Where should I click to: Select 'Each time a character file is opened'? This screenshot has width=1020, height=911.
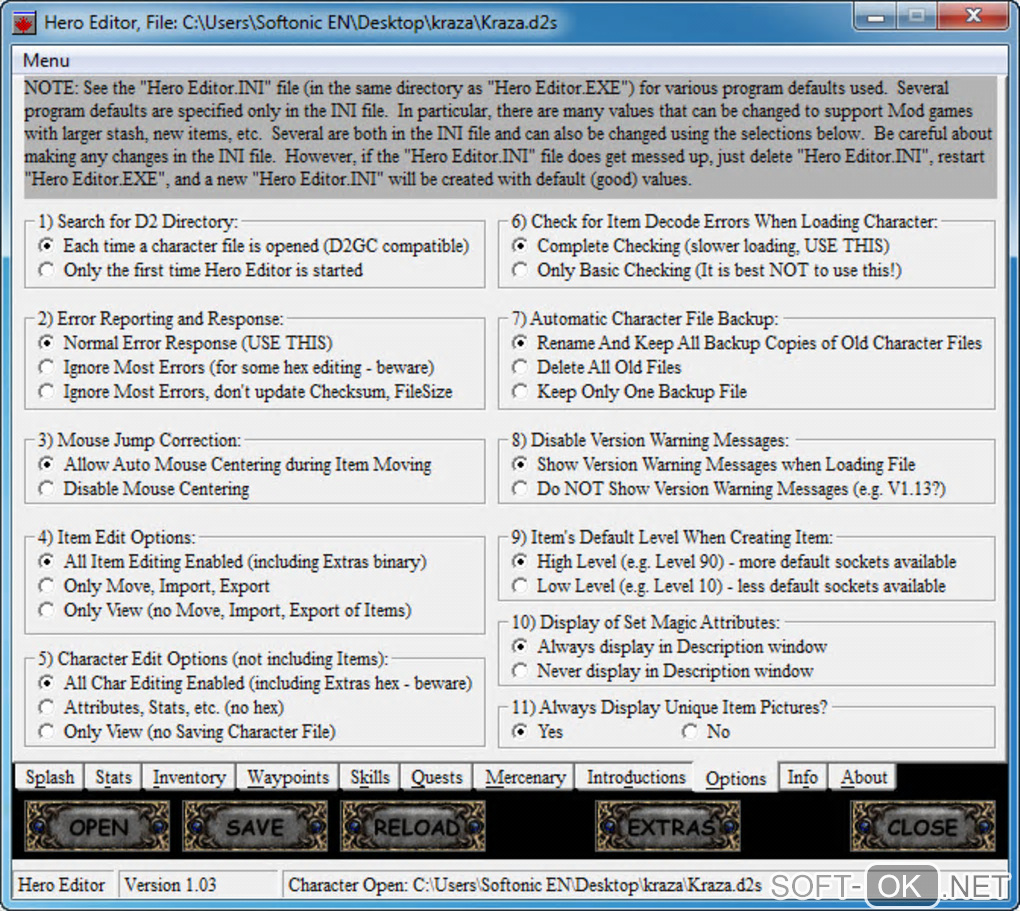point(254,246)
